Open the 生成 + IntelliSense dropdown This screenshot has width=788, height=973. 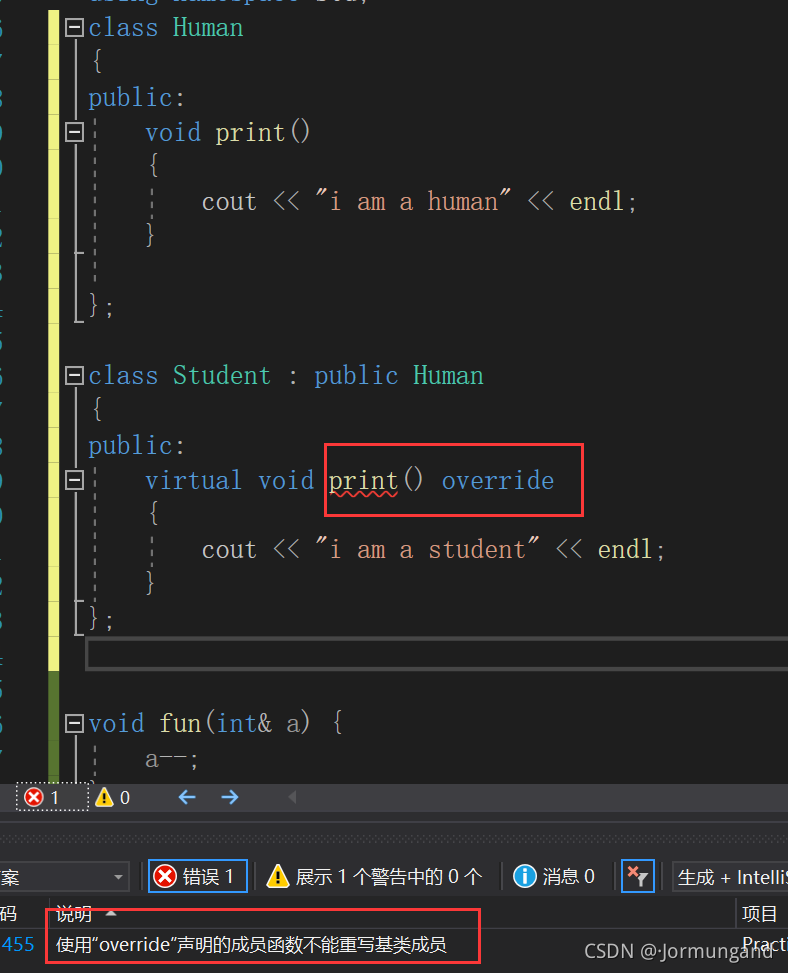click(x=731, y=877)
